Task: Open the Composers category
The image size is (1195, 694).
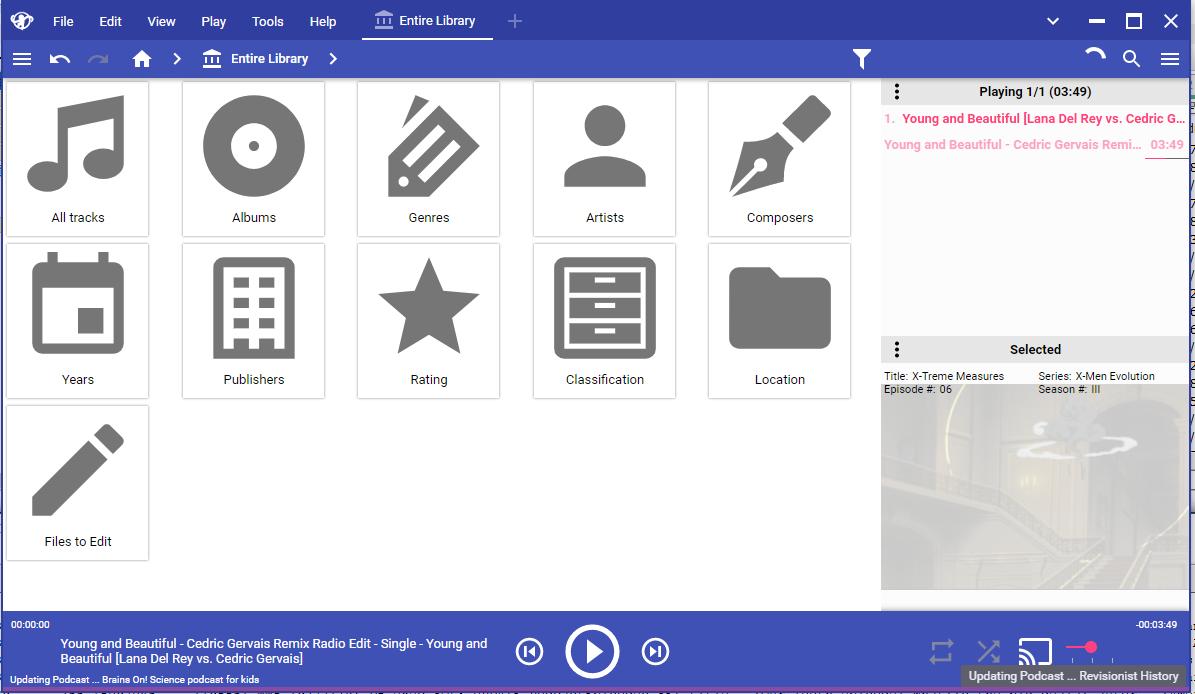Action: click(x=780, y=159)
